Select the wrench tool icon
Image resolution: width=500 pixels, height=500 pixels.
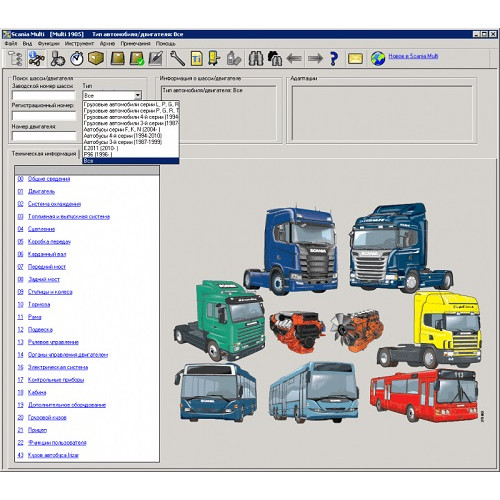[x=177, y=58]
